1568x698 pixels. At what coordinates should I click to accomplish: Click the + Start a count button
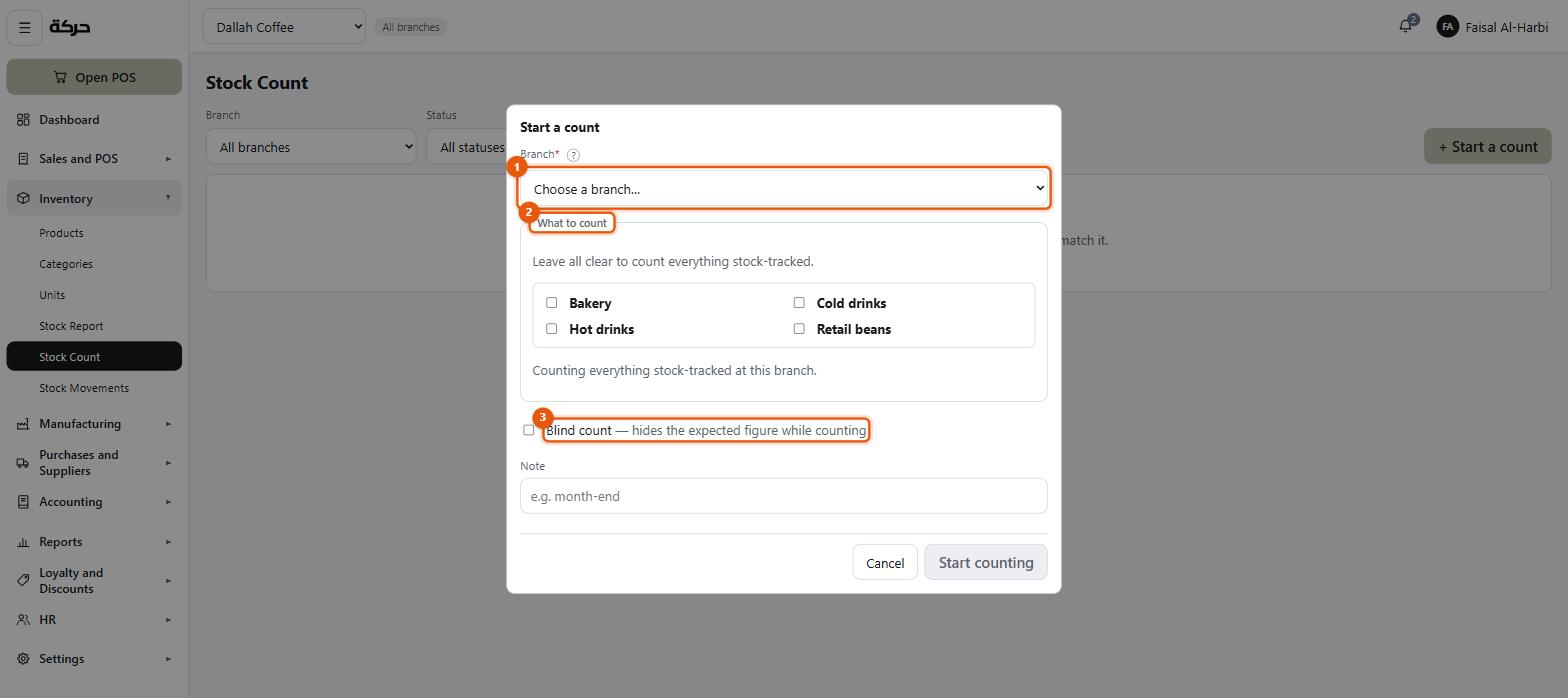pyautogui.click(x=1488, y=147)
